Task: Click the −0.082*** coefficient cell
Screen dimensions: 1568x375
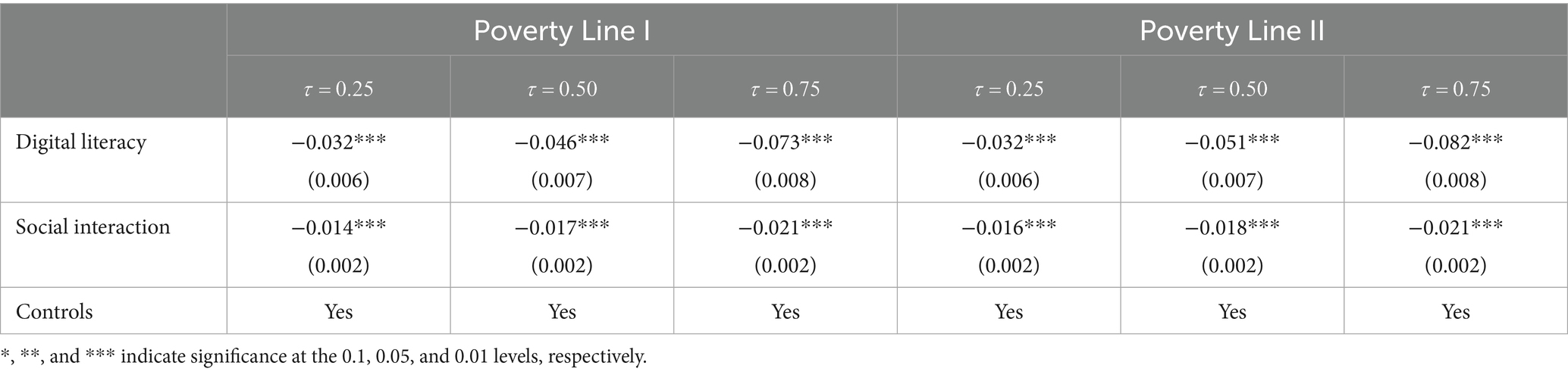Action: point(1456,142)
